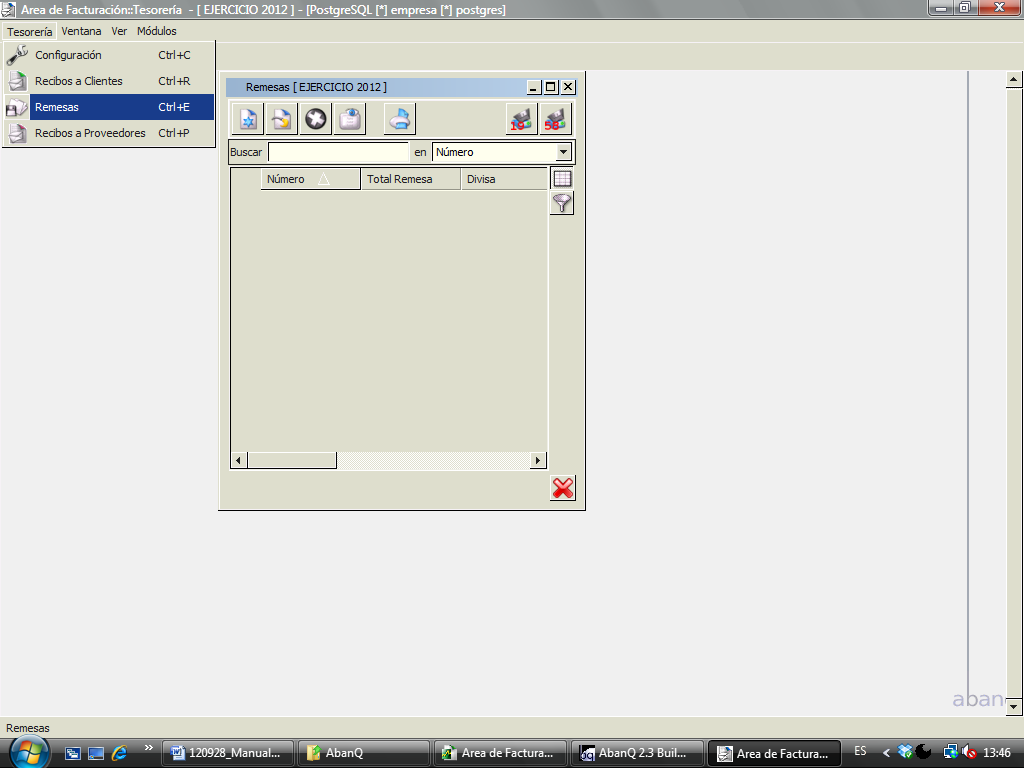The image size is (1024, 768).
Task: Click the Divisa column header
Action: [504, 179]
